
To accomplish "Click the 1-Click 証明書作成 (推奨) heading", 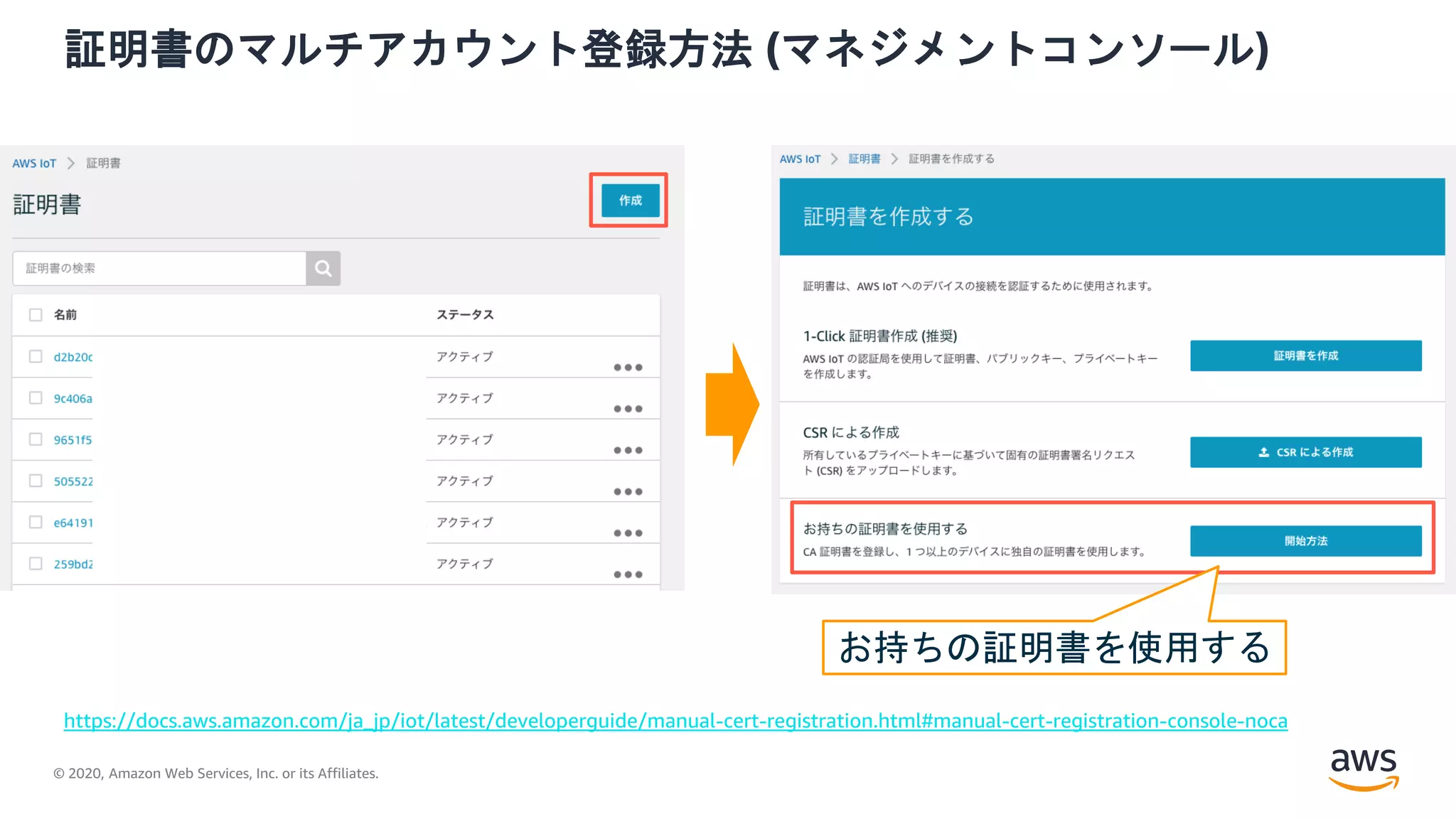I will click(880, 336).
